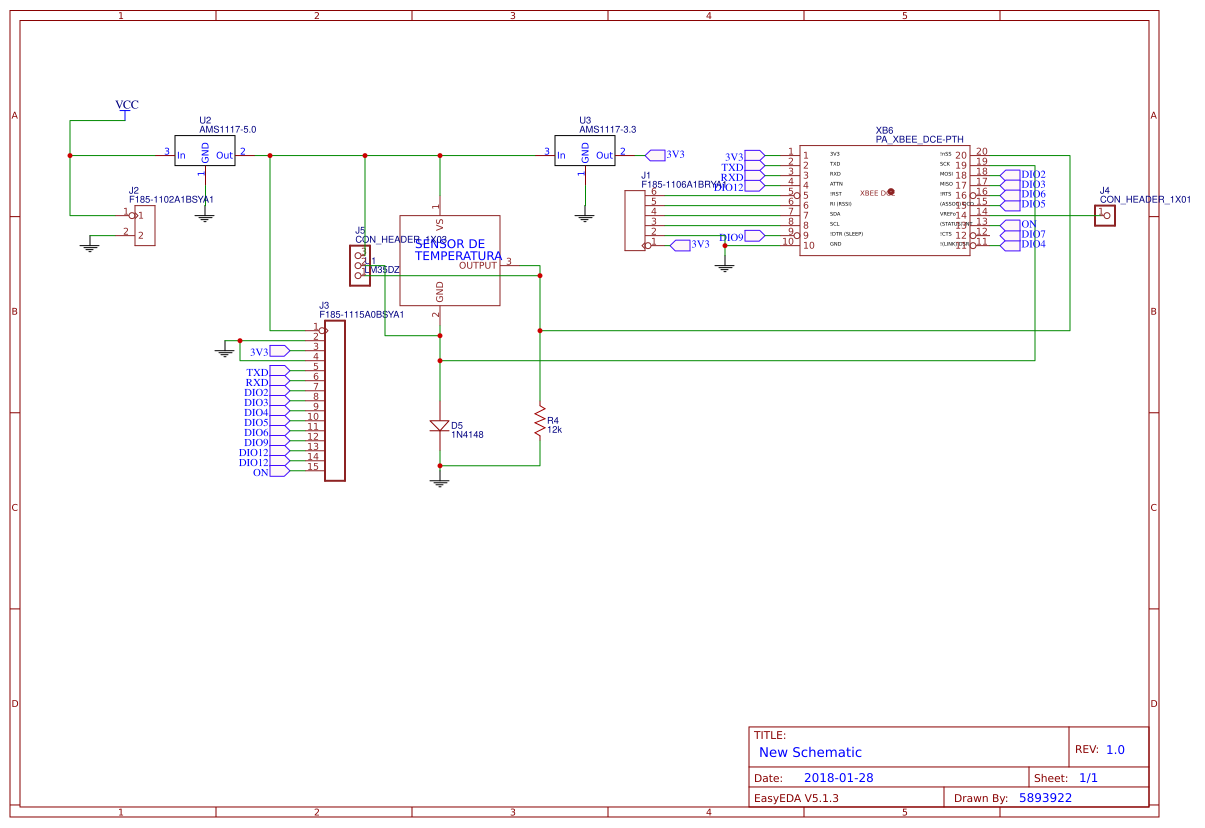The image size is (1205, 828).
Task: Click the 3V3 net flag at U3 output
Action: coord(666,154)
